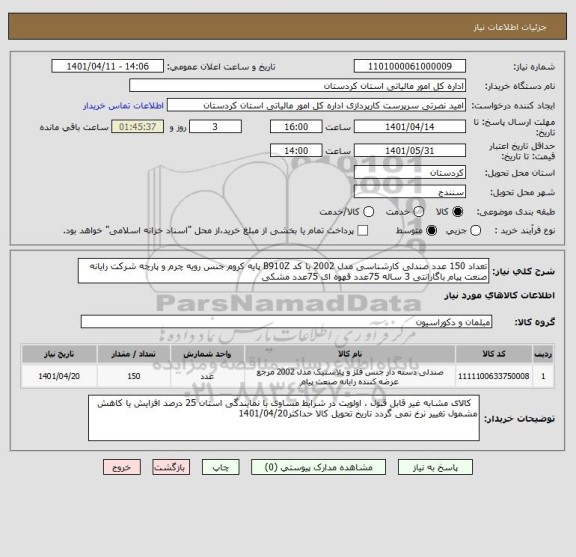Open مشاهده مدارک پیوستی (0) button
The width and height of the screenshot is (576, 557).
point(318,467)
